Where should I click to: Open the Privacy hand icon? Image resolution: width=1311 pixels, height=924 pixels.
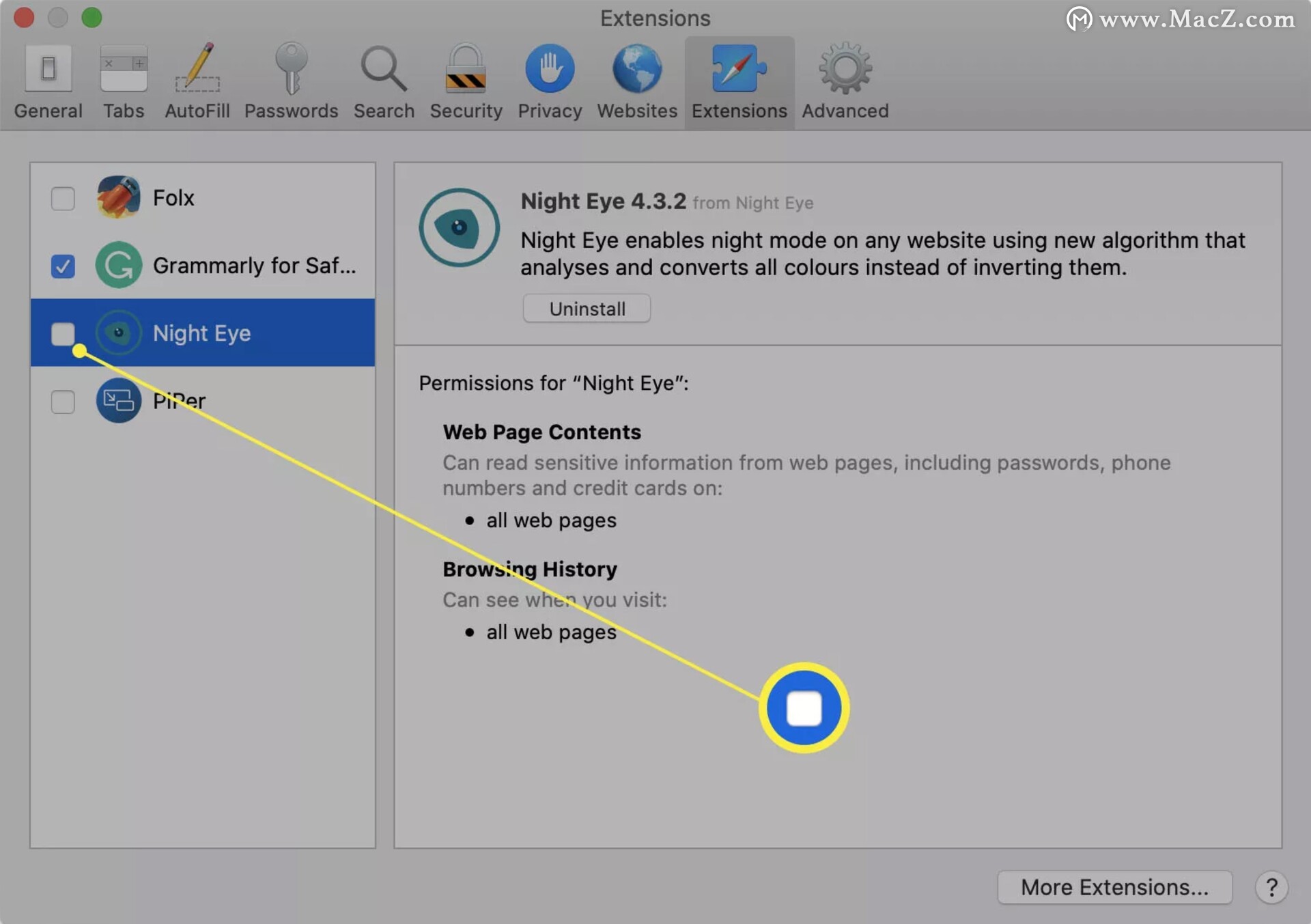pos(550,68)
